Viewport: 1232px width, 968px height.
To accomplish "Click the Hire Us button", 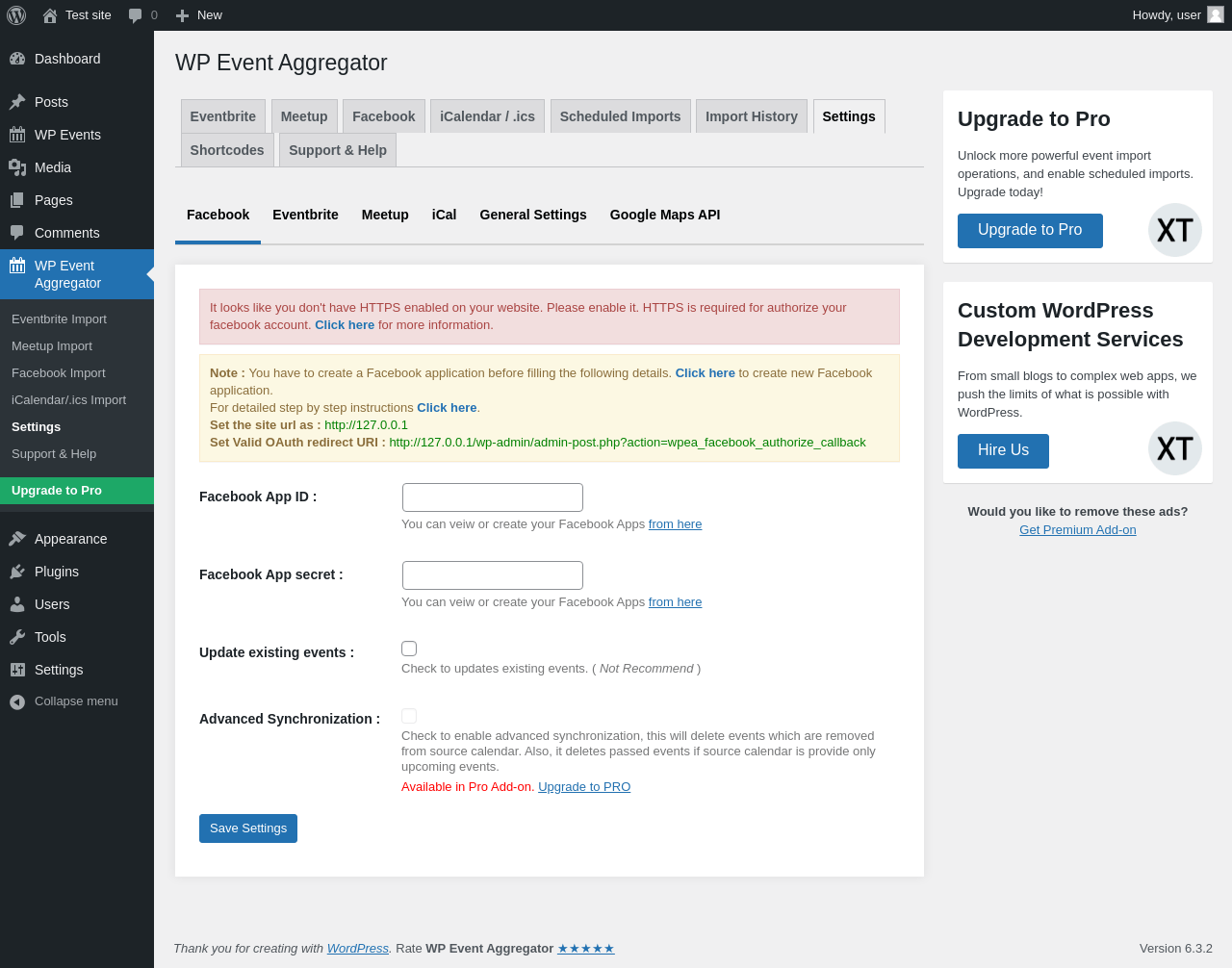I will pos(1003,451).
